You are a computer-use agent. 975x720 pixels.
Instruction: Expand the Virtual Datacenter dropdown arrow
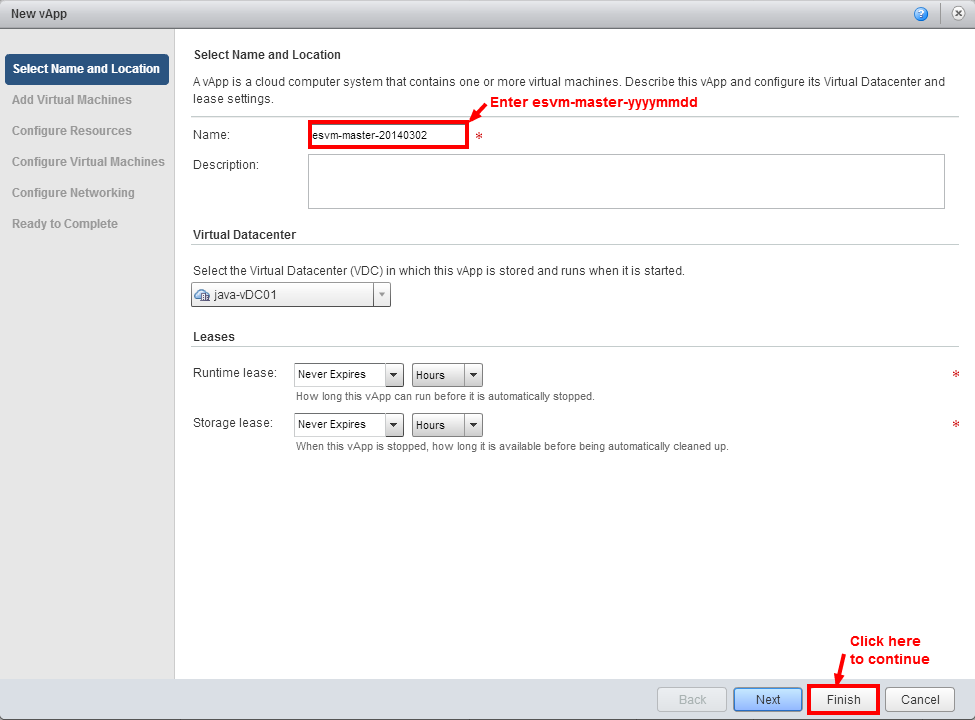coord(381,295)
